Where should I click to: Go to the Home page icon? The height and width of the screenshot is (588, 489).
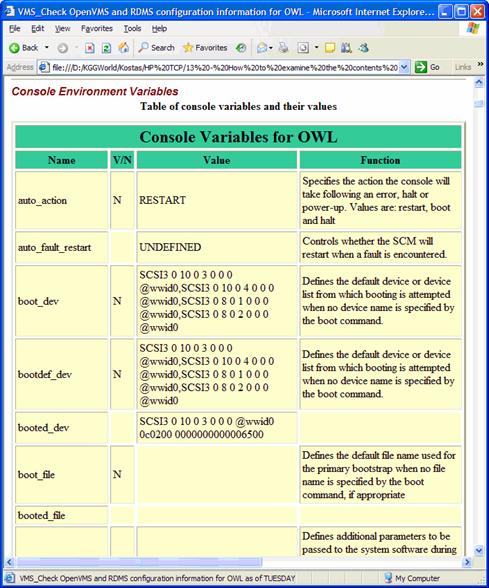click(123, 48)
